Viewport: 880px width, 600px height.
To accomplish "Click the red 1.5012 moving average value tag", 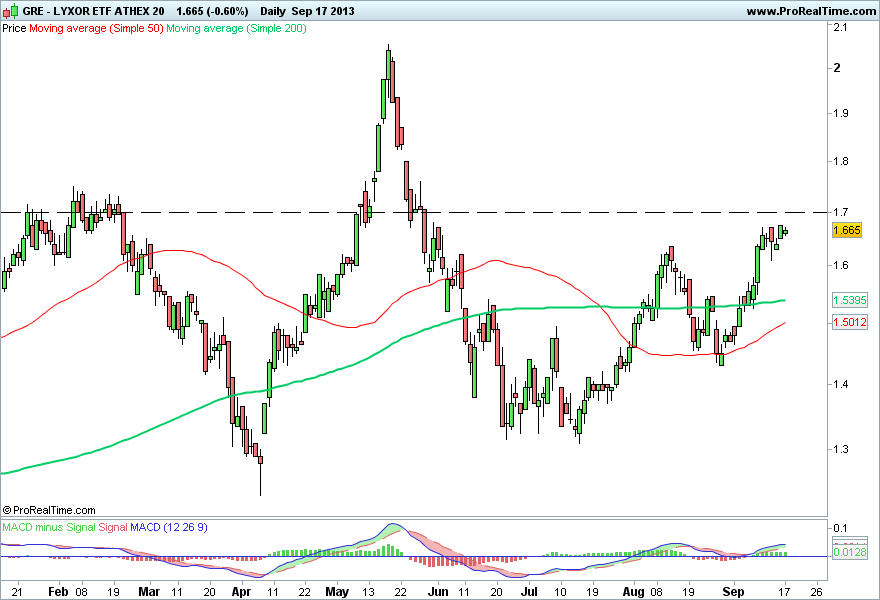I will (850, 322).
